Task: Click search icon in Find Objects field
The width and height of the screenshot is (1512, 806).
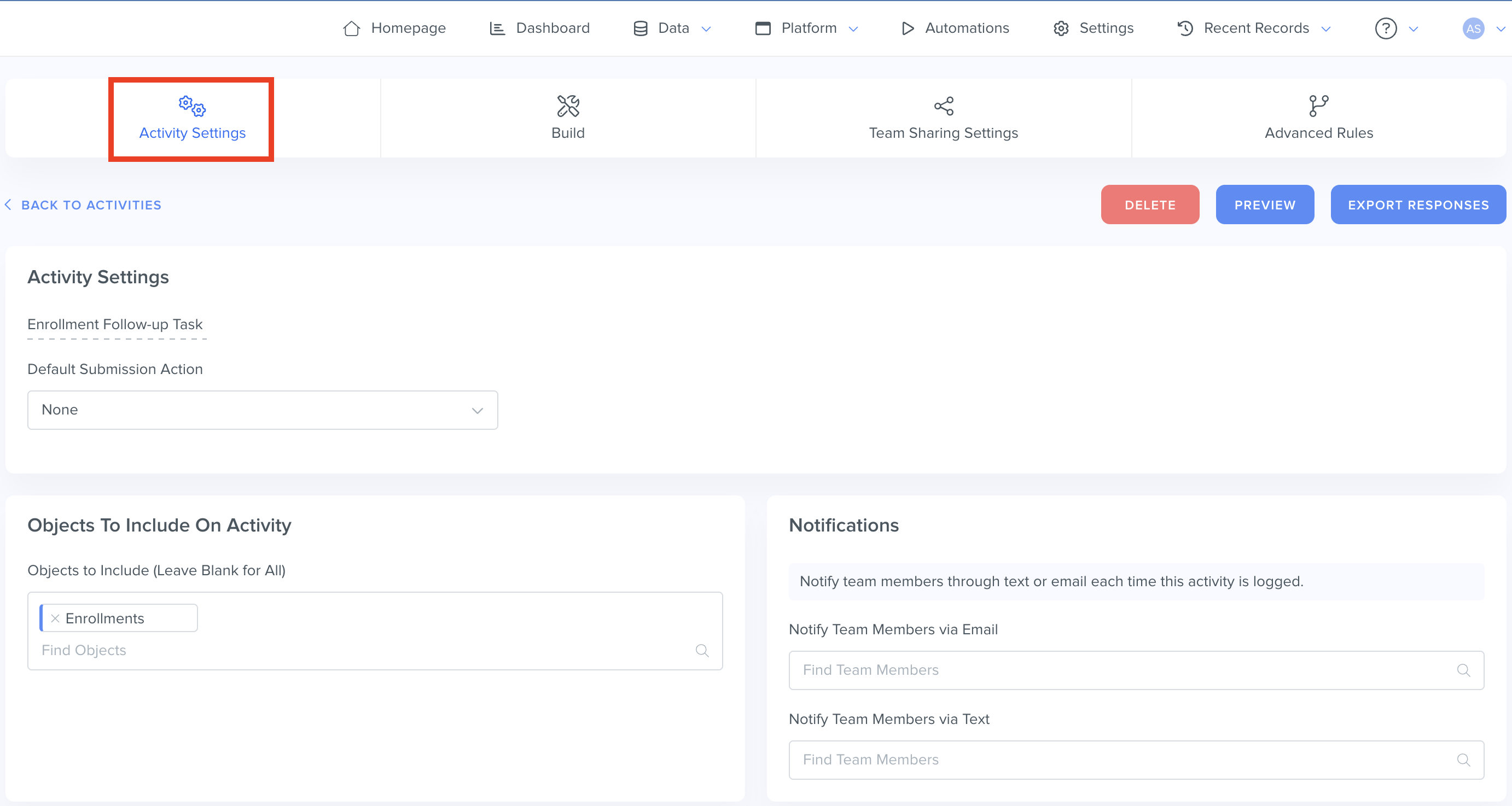Action: click(x=702, y=650)
